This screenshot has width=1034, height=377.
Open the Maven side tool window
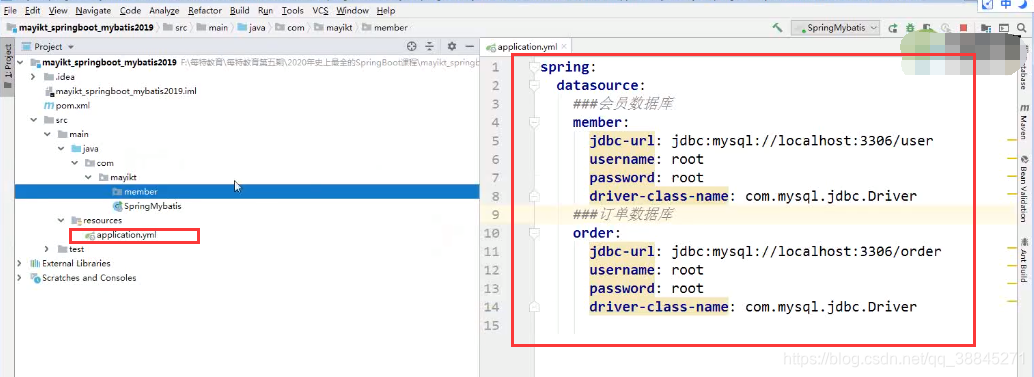[x=1024, y=121]
